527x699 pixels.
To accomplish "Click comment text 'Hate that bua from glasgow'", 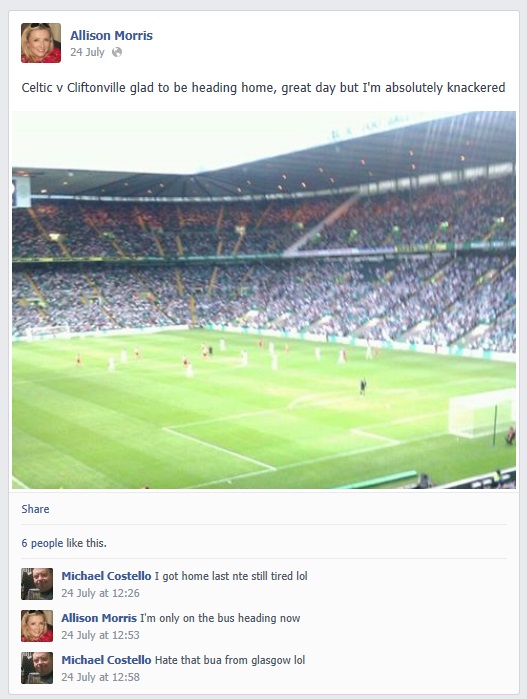I will 224,660.
